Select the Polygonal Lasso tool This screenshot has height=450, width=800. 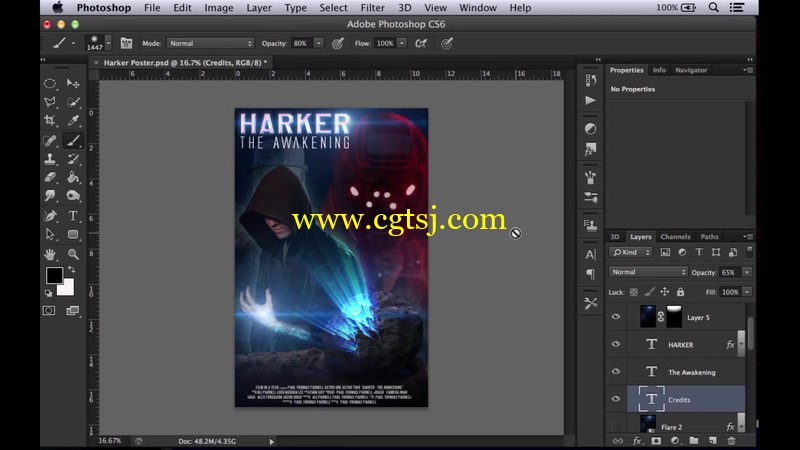50,102
